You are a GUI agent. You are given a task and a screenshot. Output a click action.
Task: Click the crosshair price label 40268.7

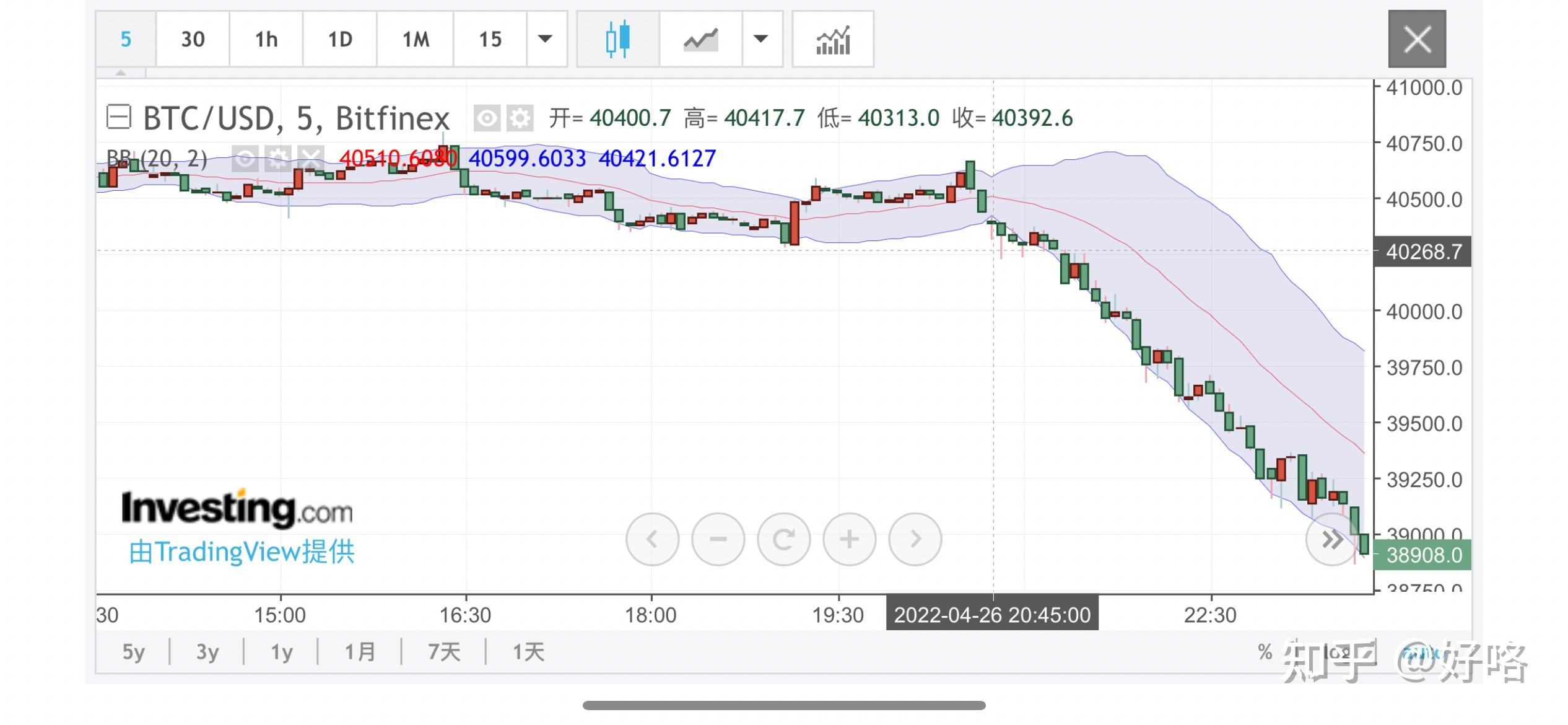pos(1422,252)
